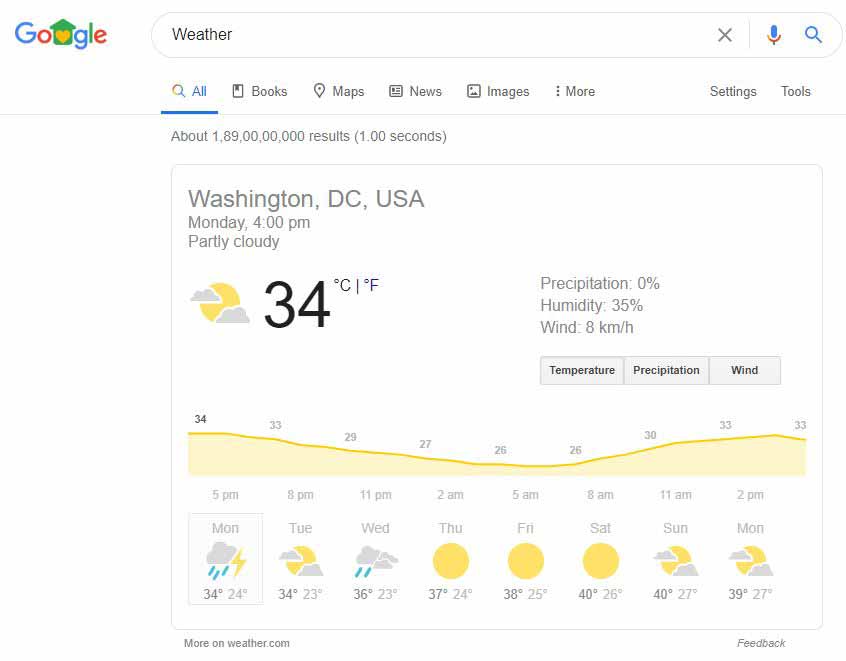Switch temperature unit to °F
The image size is (846, 661).
(371, 285)
